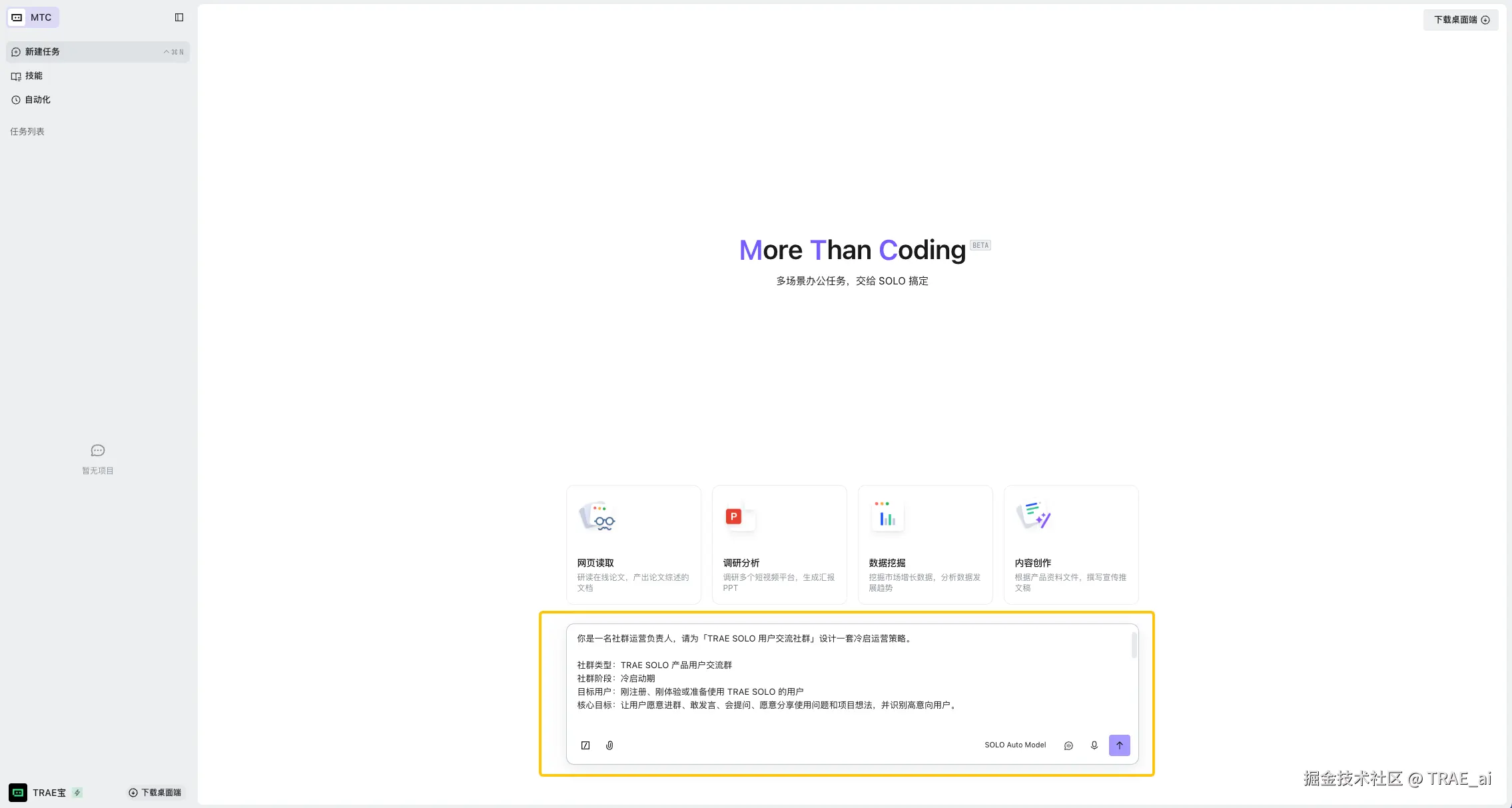The image size is (1512, 808).
Task: Collapse the sidebar with the panel icon
Action: pyautogui.click(x=179, y=17)
